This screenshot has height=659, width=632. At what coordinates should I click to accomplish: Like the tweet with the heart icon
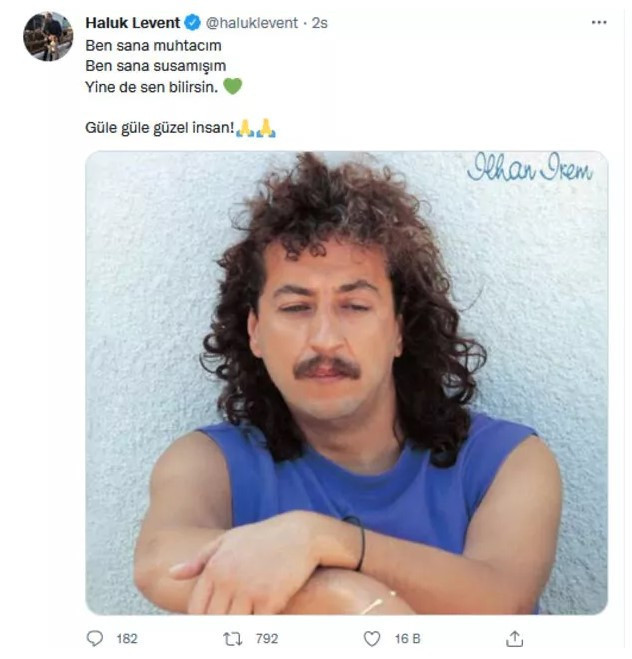pyautogui.click(x=372, y=638)
